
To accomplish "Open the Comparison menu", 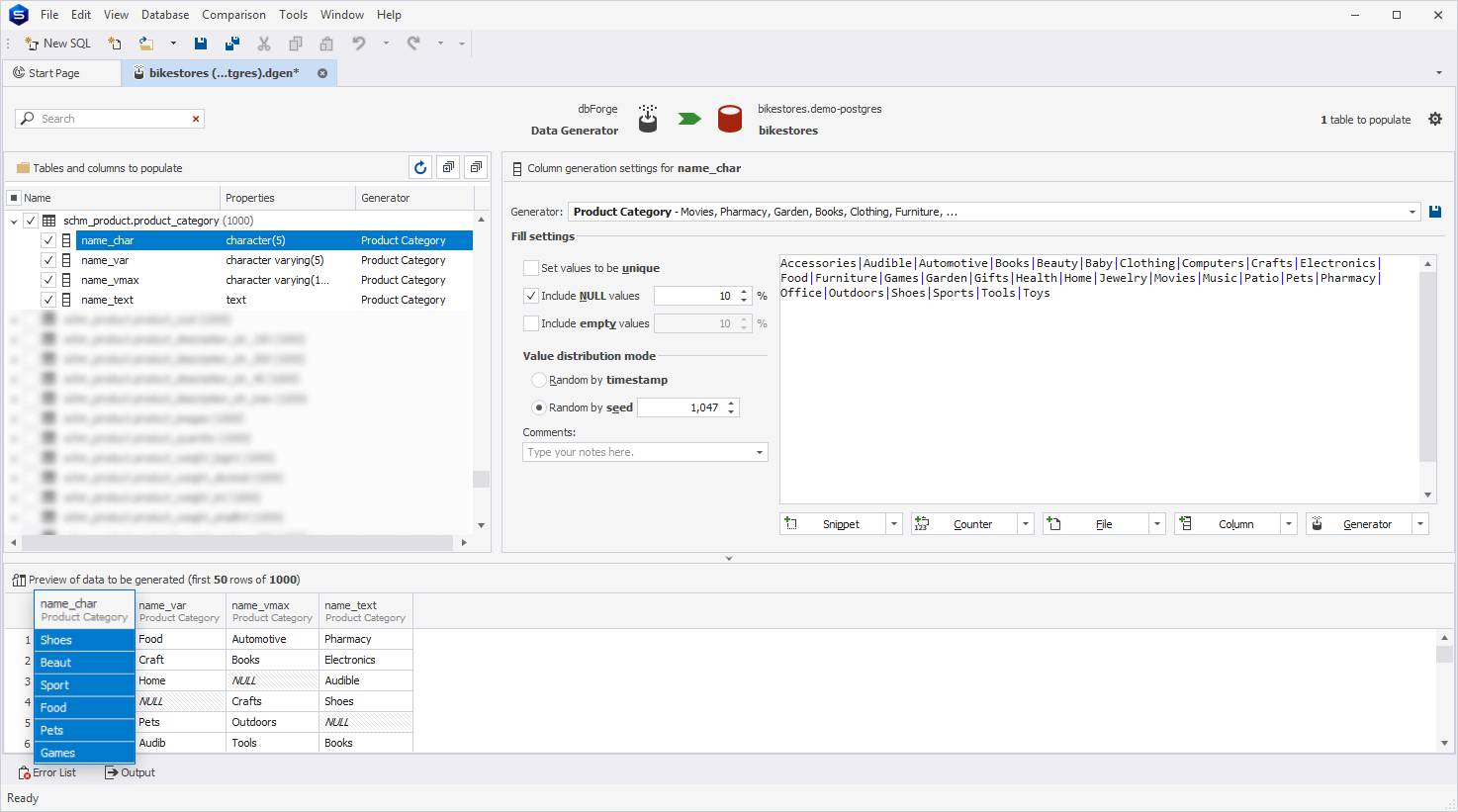I will [x=233, y=15].
